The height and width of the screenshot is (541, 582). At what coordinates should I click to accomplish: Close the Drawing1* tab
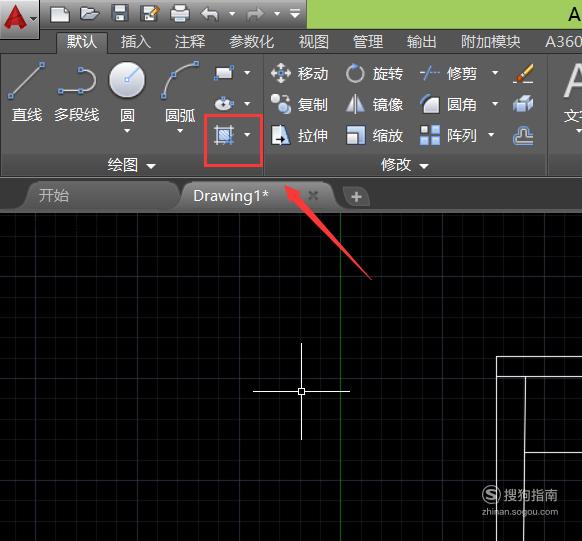point(313,196)
